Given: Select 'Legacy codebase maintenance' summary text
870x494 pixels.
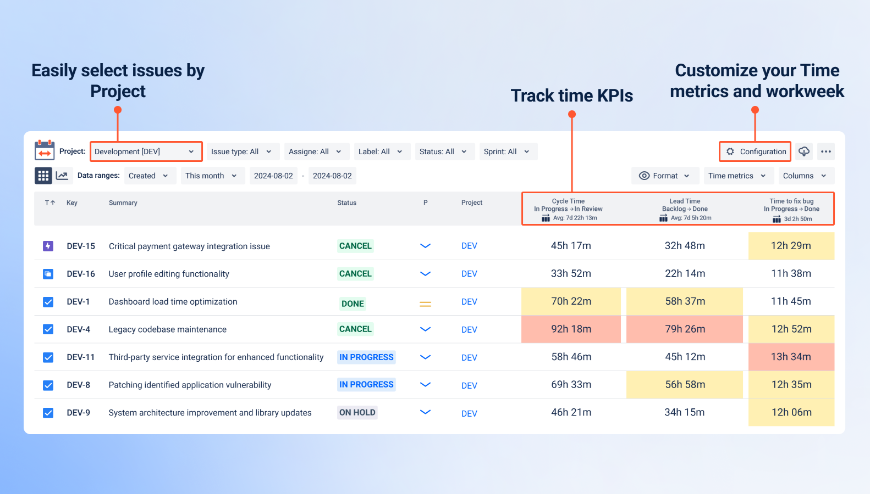Looking at the screenshot, I should point(168,329).
